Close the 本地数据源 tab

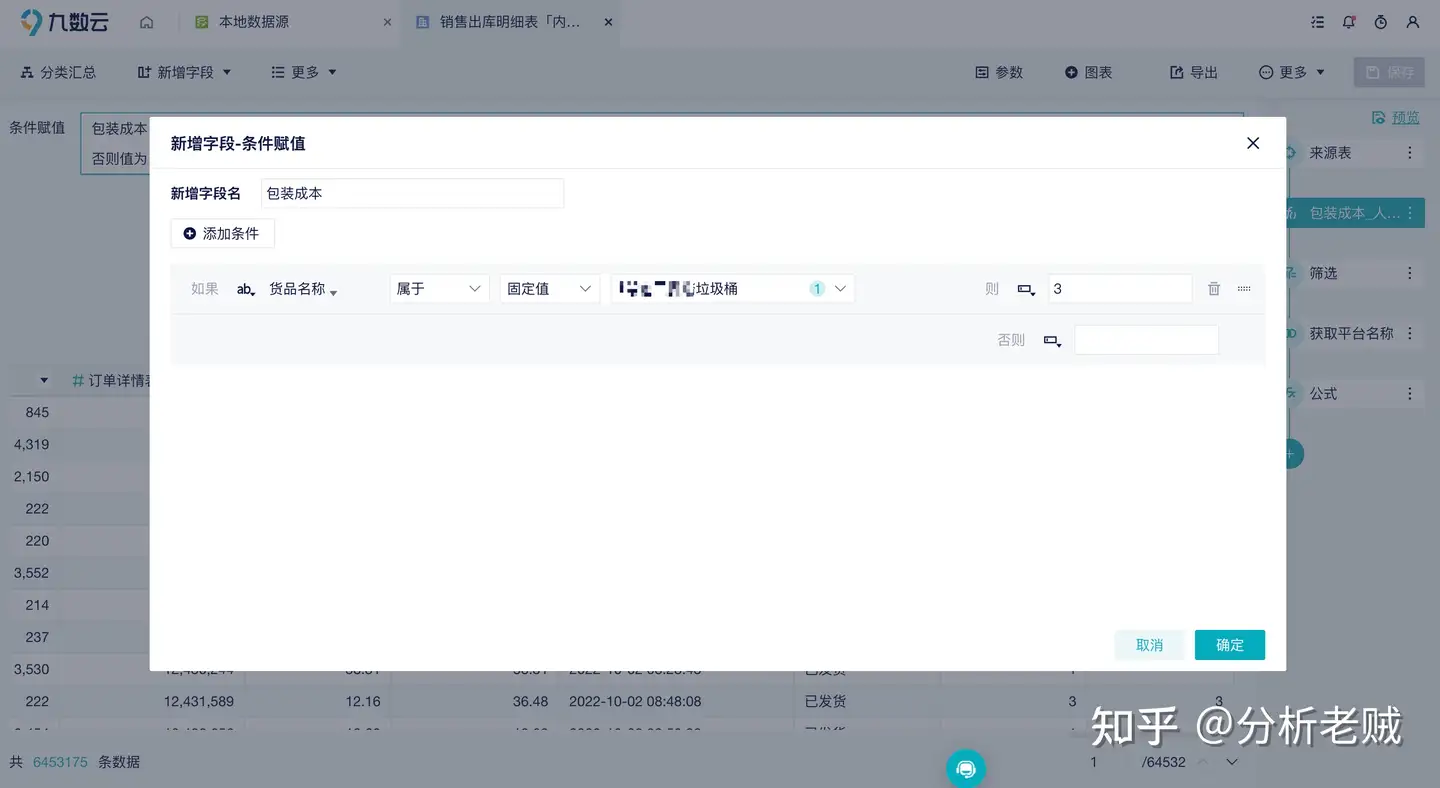pyautogui.click(x=387, y=22)
